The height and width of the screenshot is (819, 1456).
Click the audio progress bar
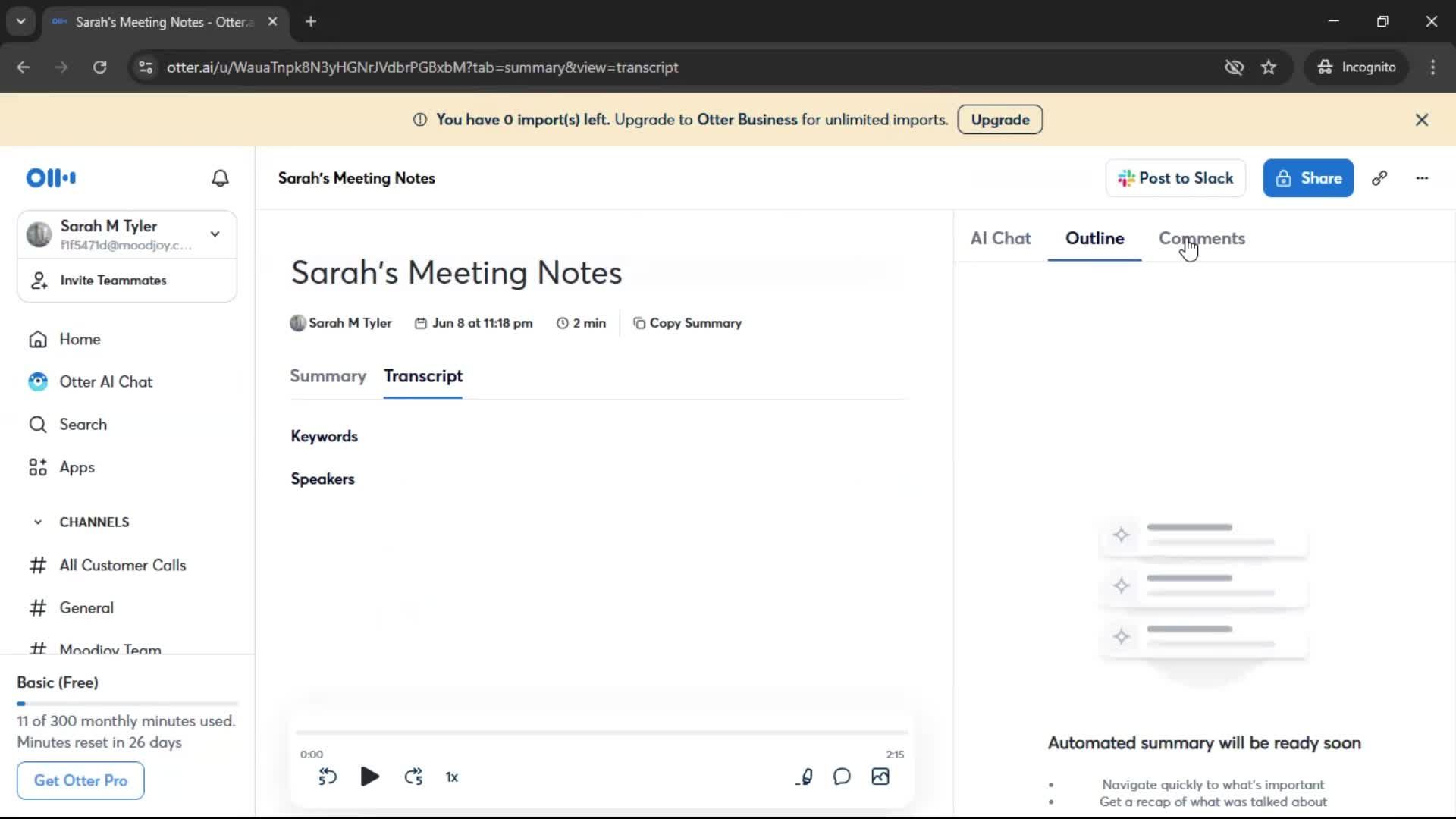[x=602, y=733]
